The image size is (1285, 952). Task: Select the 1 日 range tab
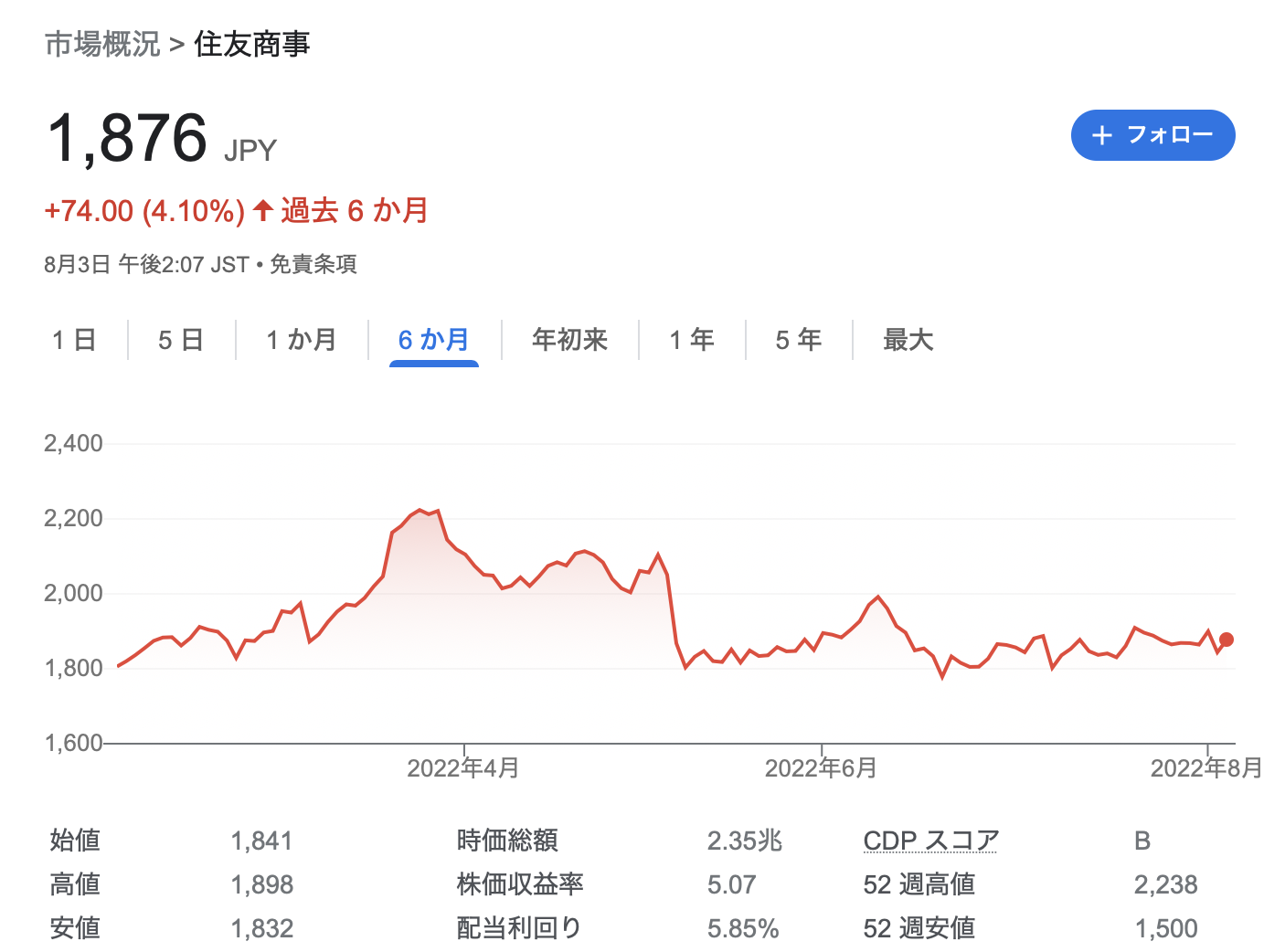[74, 340]
